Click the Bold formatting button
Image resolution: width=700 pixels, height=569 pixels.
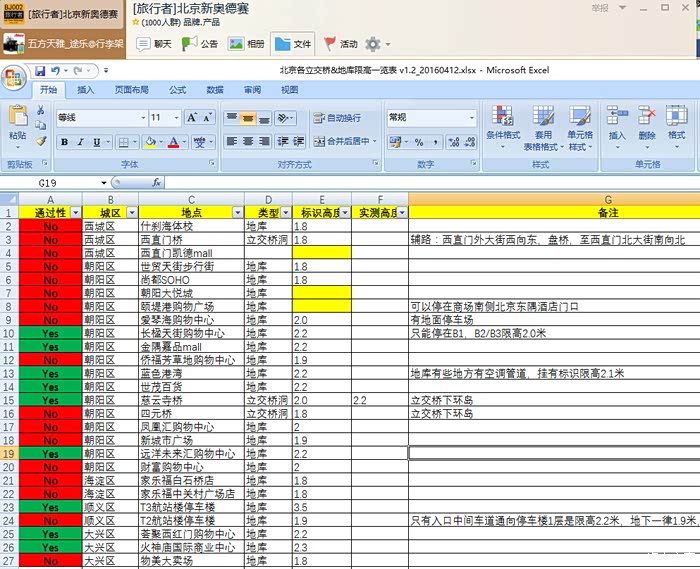tap(65, 142)
